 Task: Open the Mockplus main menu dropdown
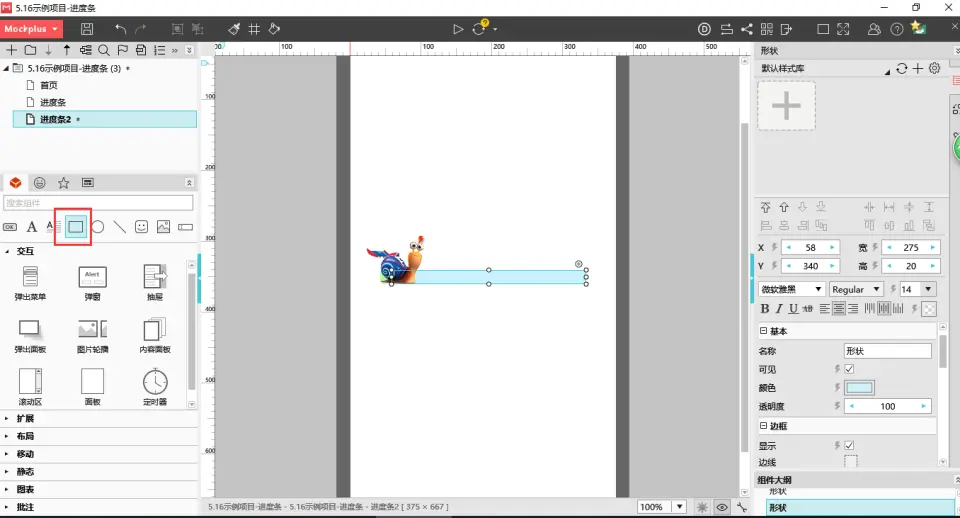coord(31,29)
